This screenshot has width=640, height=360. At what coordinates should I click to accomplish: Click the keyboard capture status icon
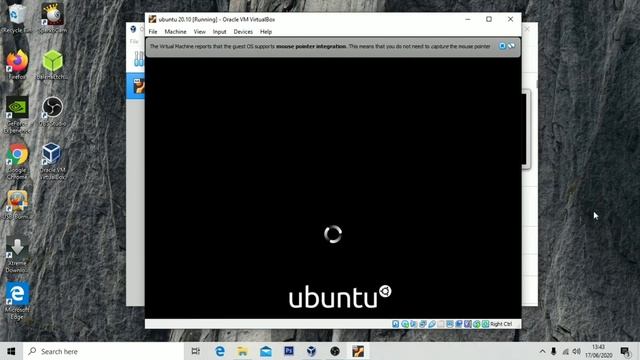click(485, 324)
